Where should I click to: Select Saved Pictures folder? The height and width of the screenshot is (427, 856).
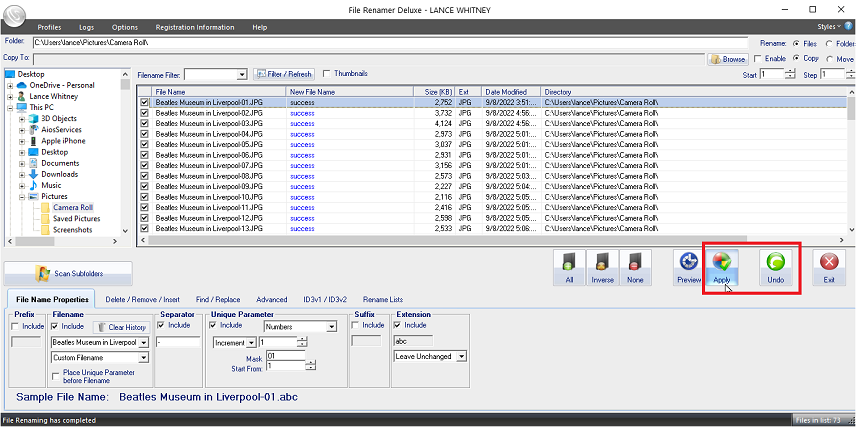coord(76,218)
